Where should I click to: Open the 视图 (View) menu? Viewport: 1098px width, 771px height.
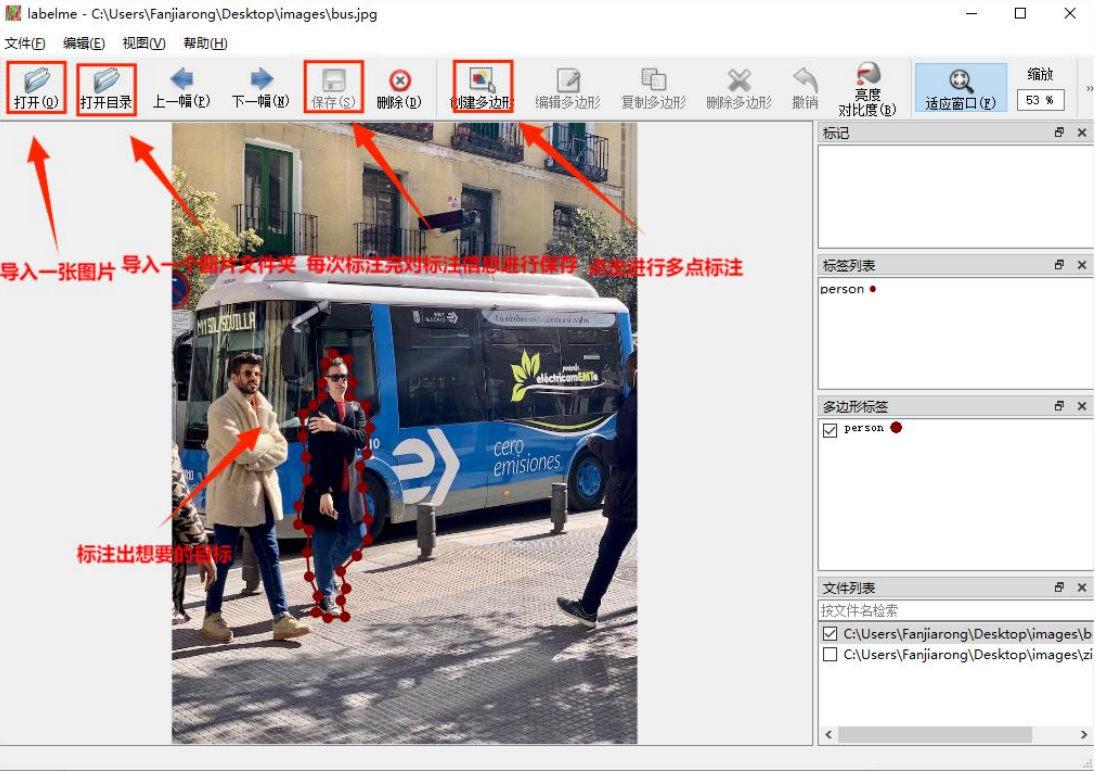[144, 43]
